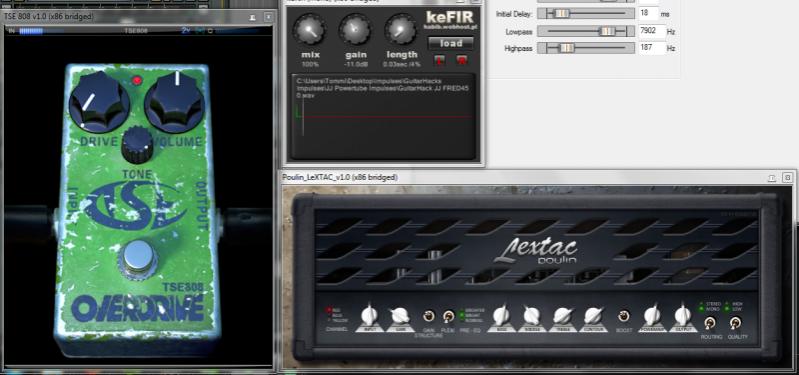Click the keFIR gain knob

coord(356,30)
